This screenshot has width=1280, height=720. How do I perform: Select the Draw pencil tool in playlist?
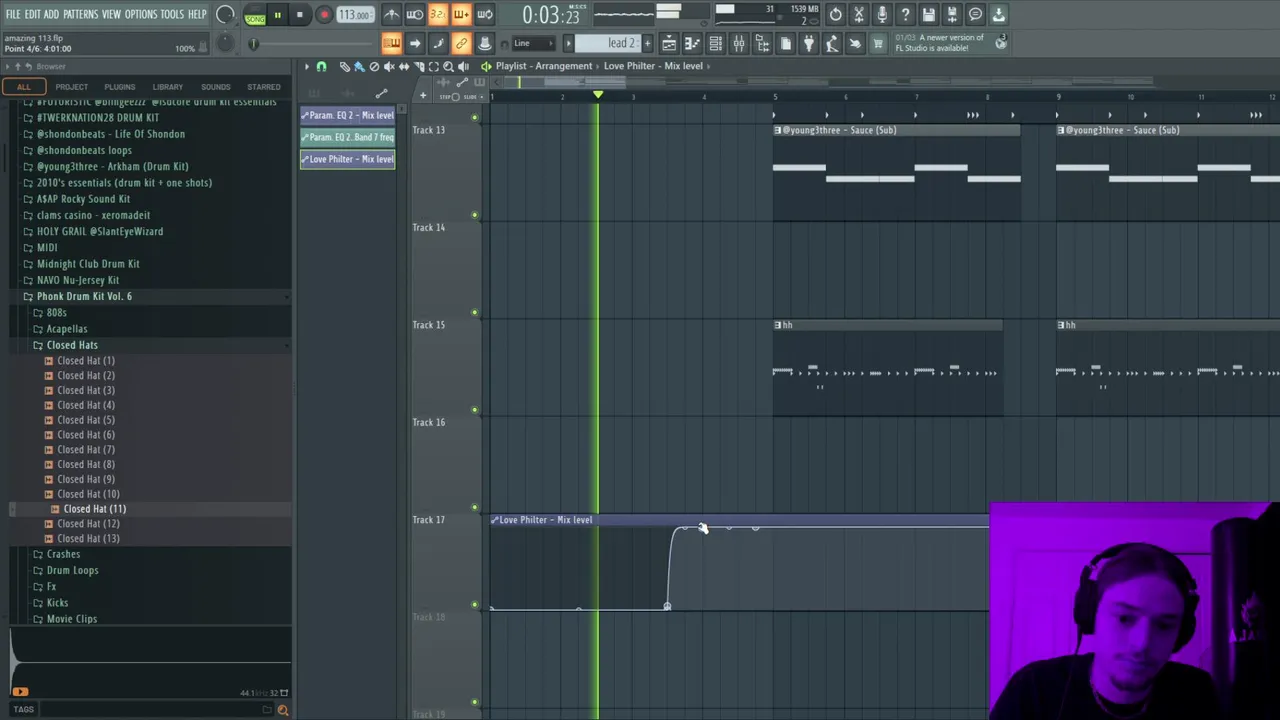coord(344,66)
